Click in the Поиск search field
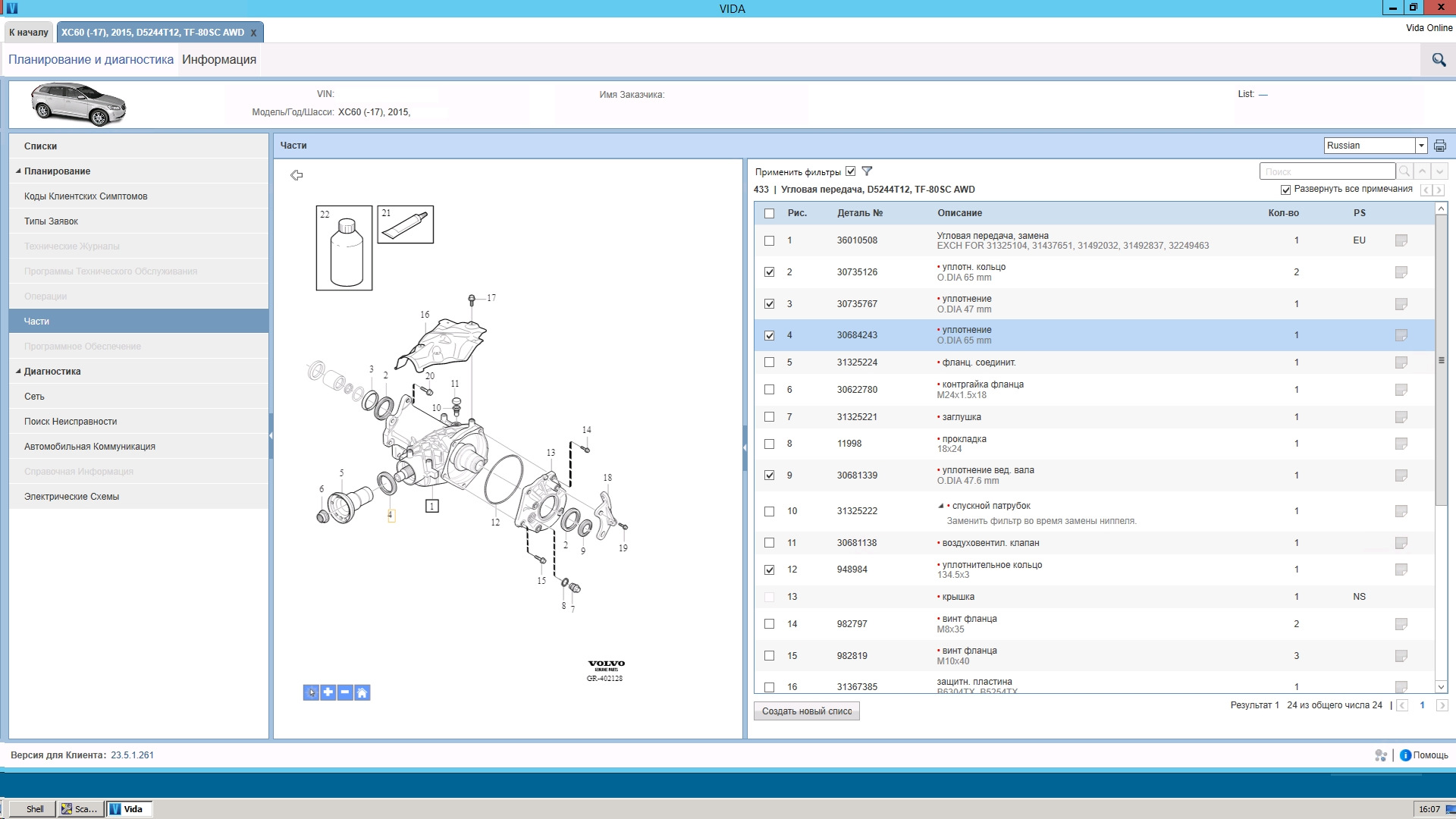This screenshot has width=1456, height=819. tap(1327, 172)
